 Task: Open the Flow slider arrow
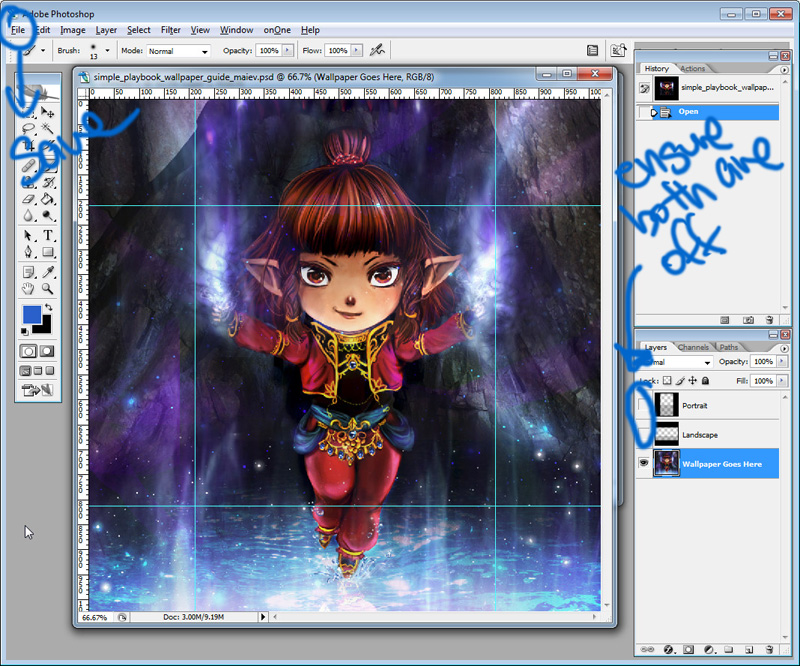(356, 50)
